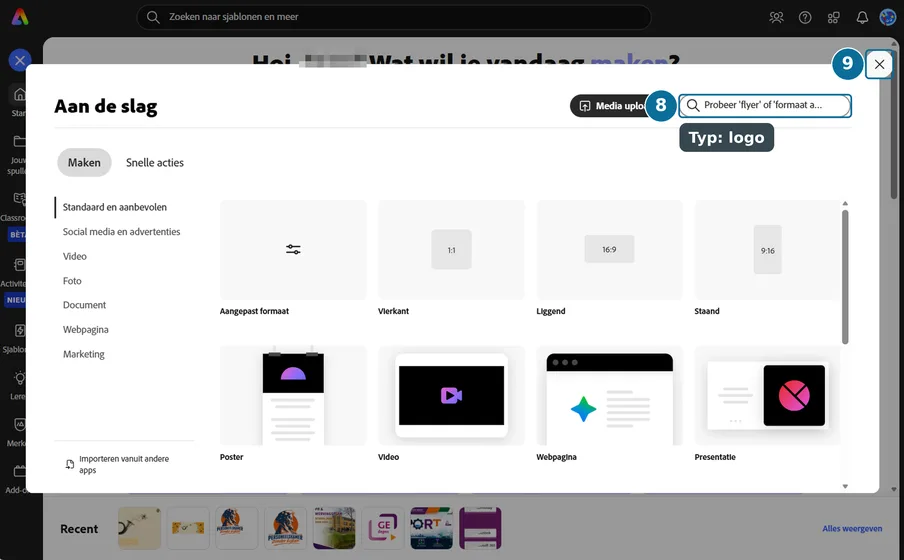
Task: Switch to the Snelle acties tab
Action: click(155, 163)
